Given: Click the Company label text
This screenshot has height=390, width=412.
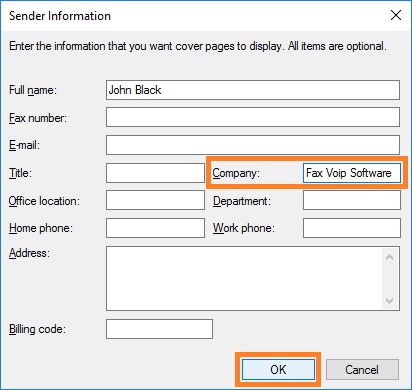Looking at the screenshot, I should (236, 173).
